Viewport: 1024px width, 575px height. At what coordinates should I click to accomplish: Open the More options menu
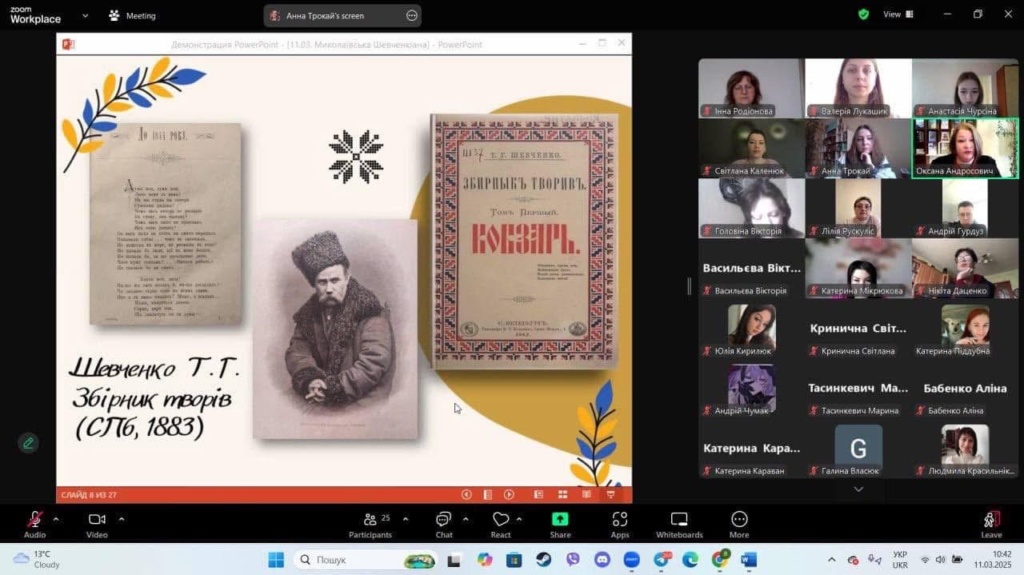[739, 524]
